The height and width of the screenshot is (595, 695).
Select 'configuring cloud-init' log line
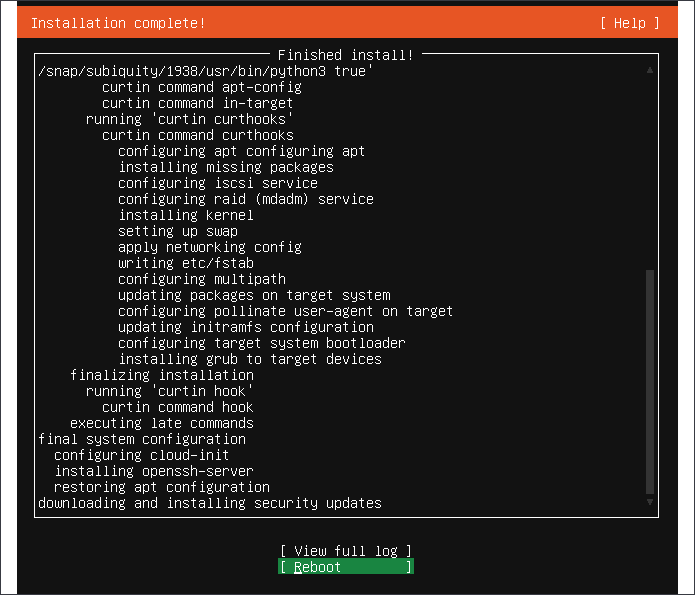pos(141,455)
